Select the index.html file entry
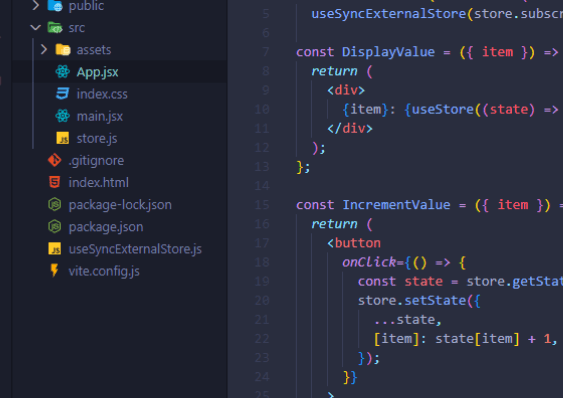 pyautogui.click(x=98, y=182)
